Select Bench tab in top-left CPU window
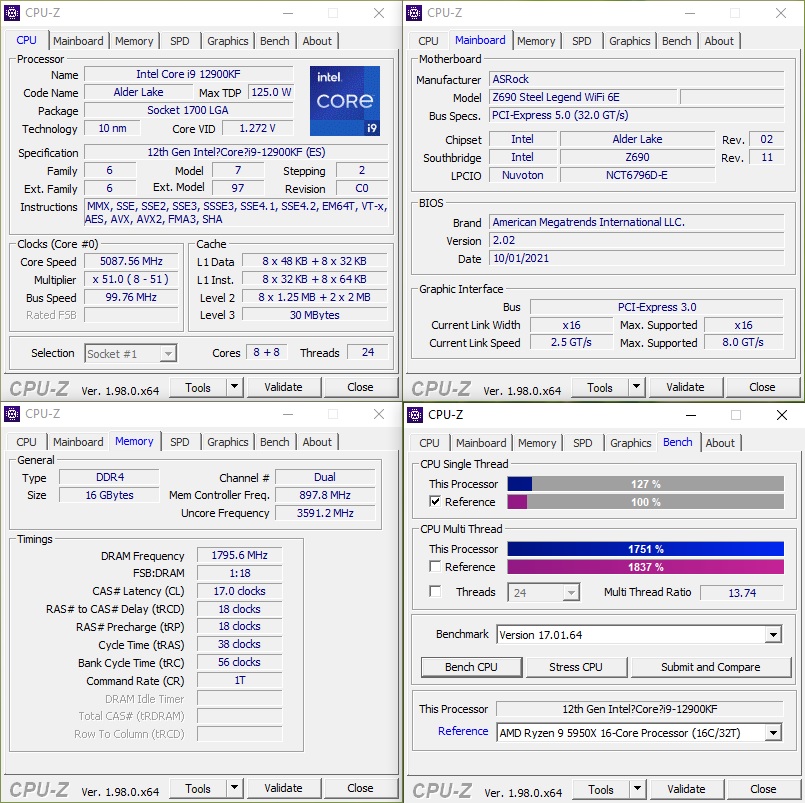This screenshot has height=803, width=805. [275, 41]
